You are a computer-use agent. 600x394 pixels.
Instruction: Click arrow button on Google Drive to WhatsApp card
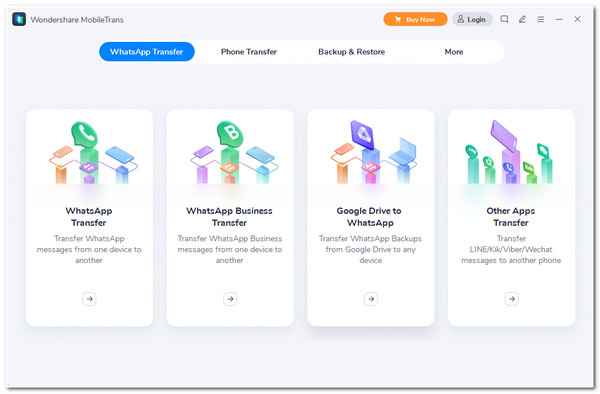tap(371, 299)
